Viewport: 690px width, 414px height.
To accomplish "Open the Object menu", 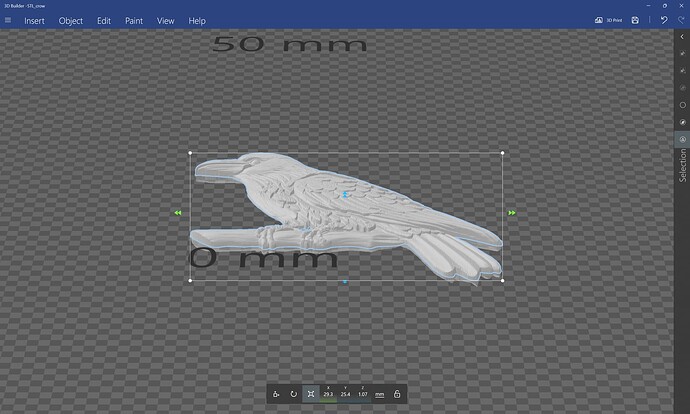I will point(71,20).
